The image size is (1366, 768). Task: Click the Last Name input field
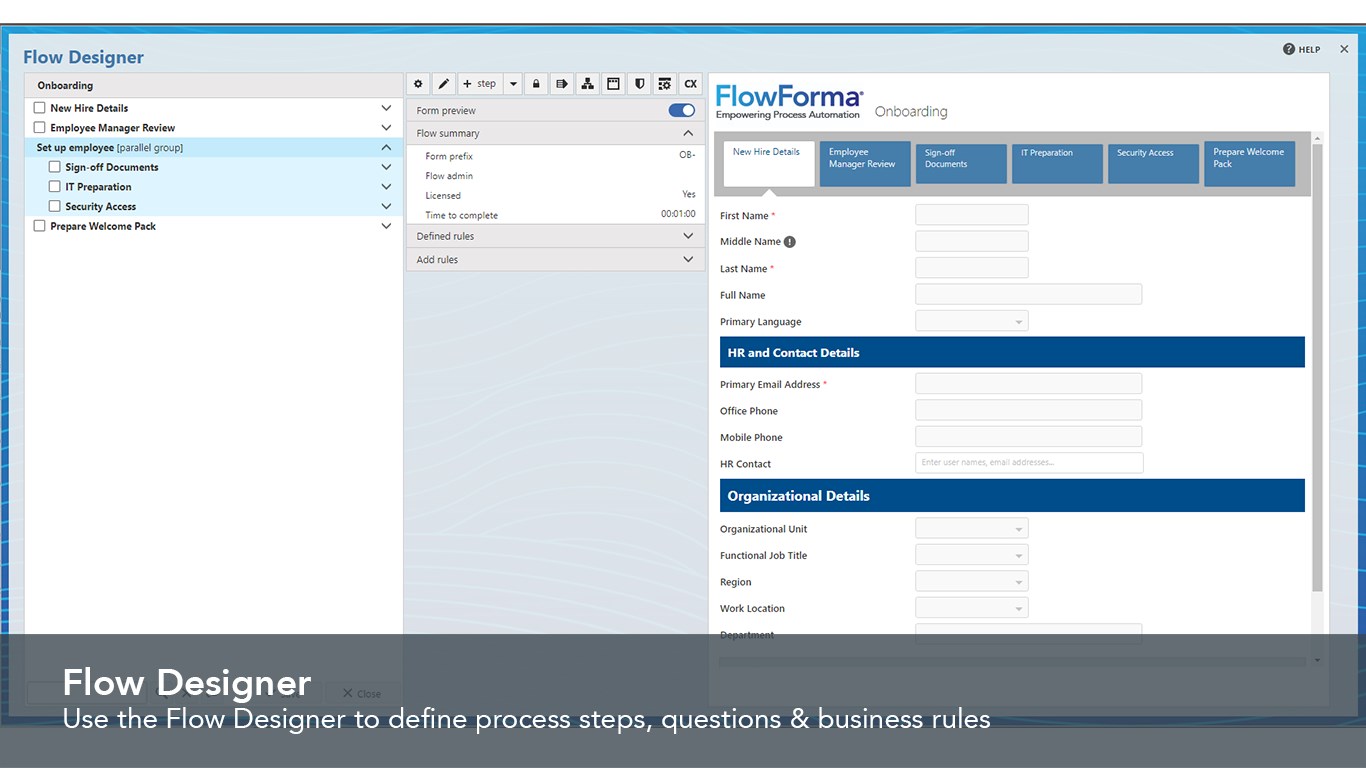(x=972, y=268)
